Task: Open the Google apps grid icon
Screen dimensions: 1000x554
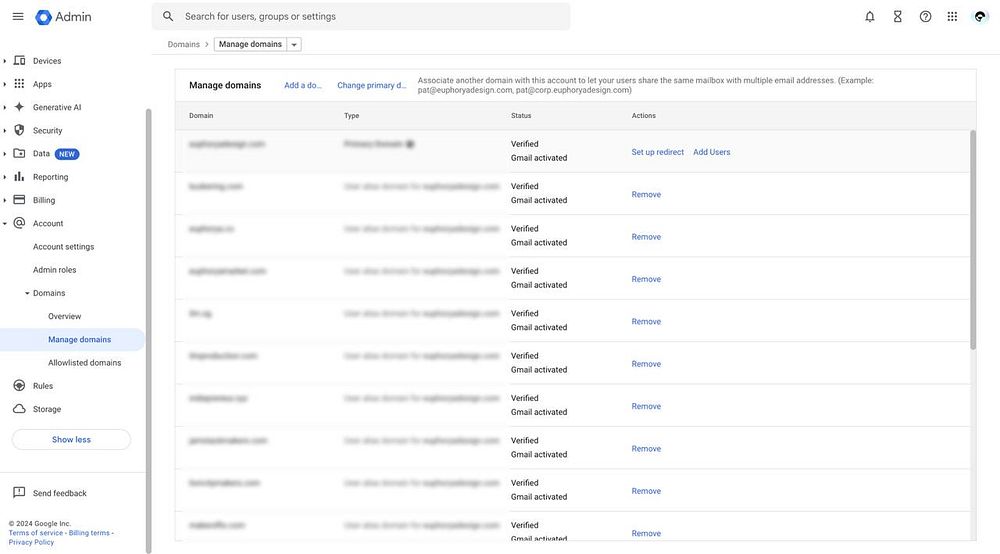Action: point(952,16)
